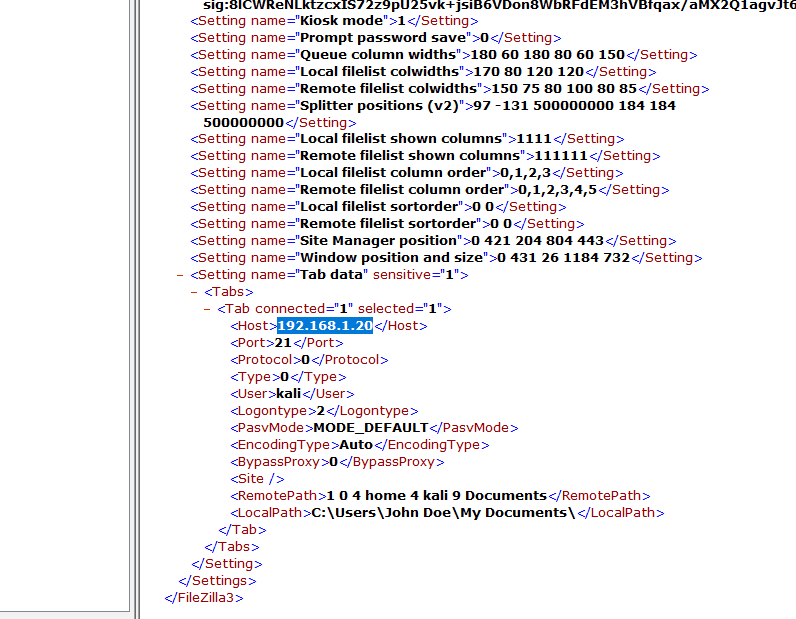Viewport: 796px width, 619px height.
Task: Select the User value kali
Action: (288, 394)
